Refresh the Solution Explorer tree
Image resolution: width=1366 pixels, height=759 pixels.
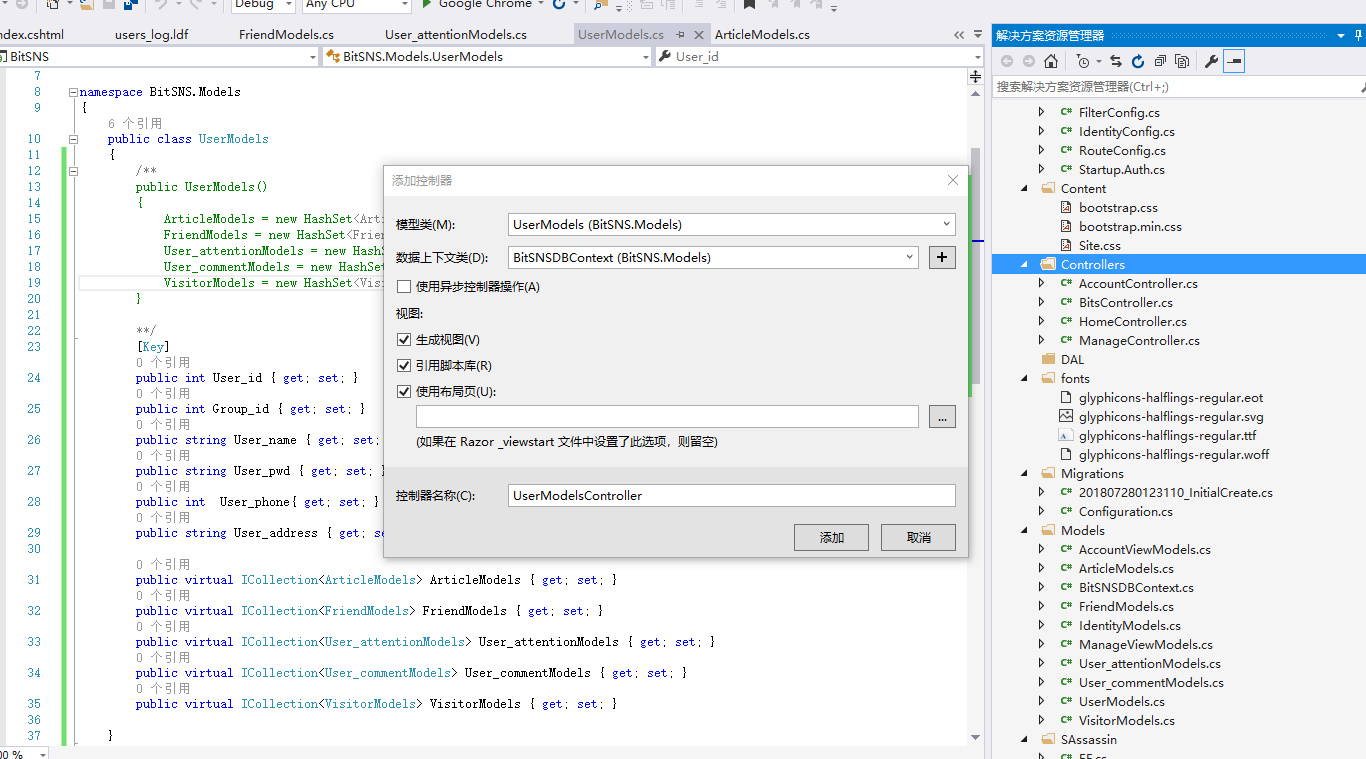point(1138,61)
